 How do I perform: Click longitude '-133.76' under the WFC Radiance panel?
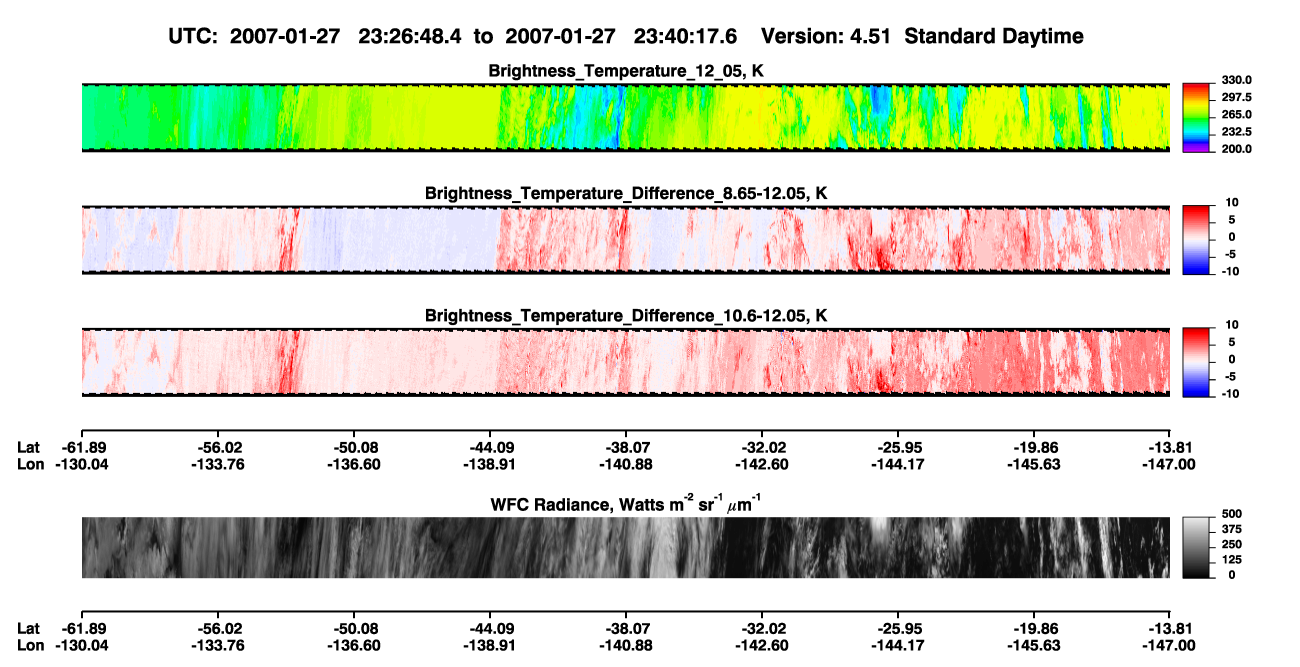[x=217, y=646]
